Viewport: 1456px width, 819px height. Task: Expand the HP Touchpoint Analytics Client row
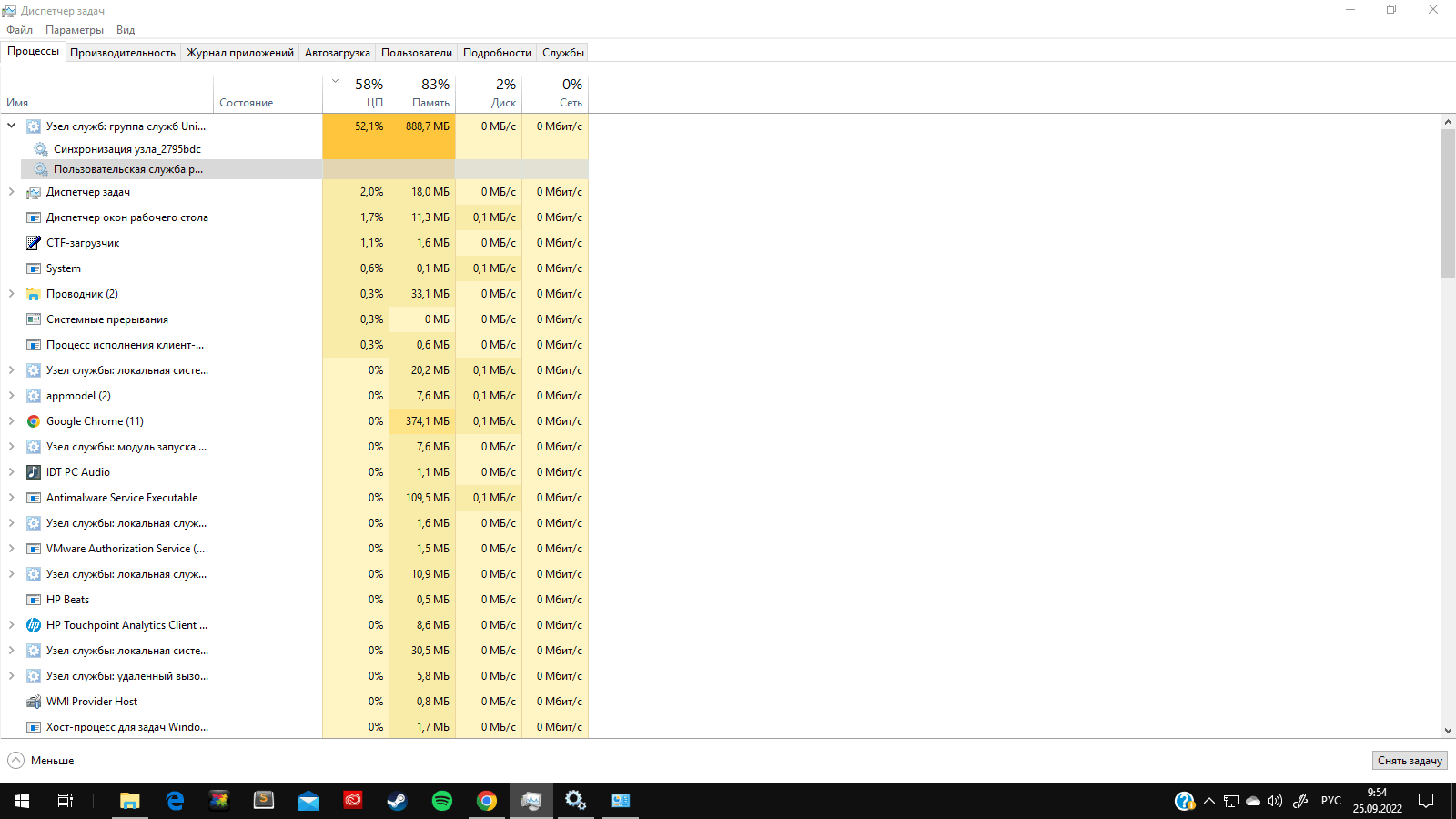12,625
